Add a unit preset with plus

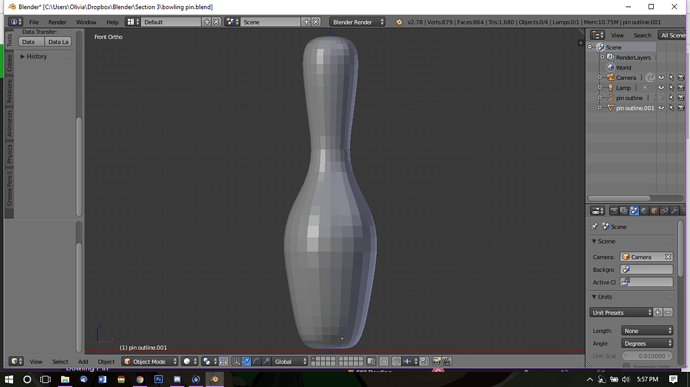coord(658,312)
